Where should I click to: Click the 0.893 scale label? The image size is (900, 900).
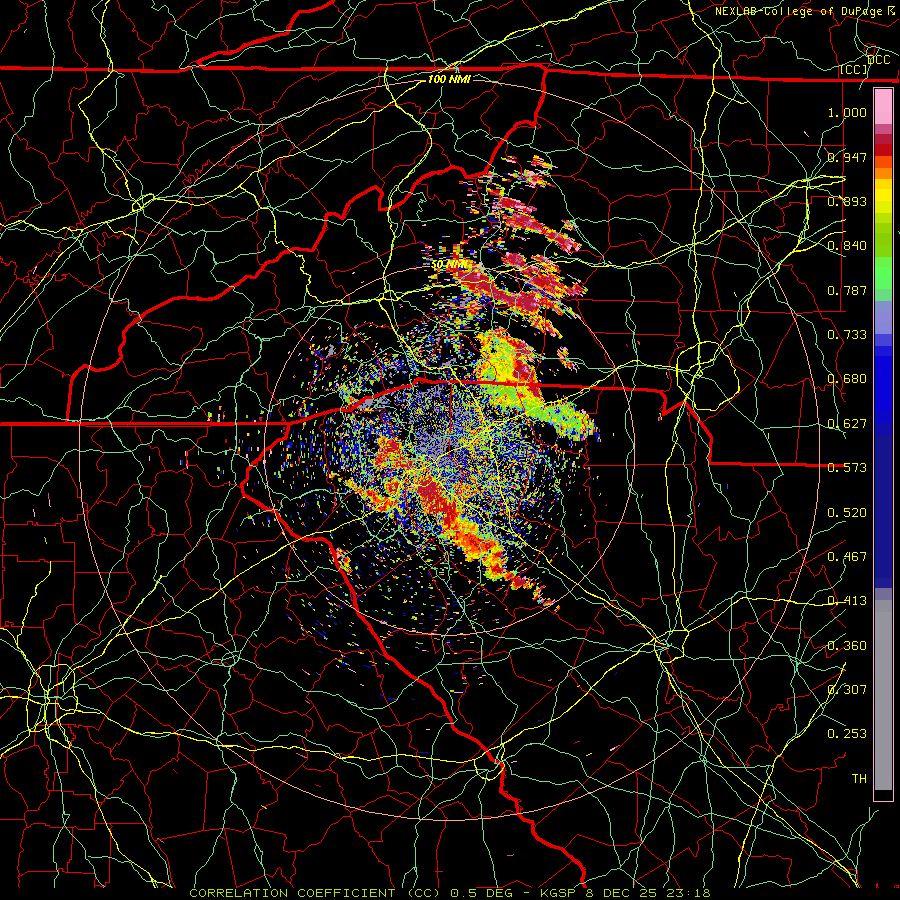pyautogui.click(x=847, y=201)
